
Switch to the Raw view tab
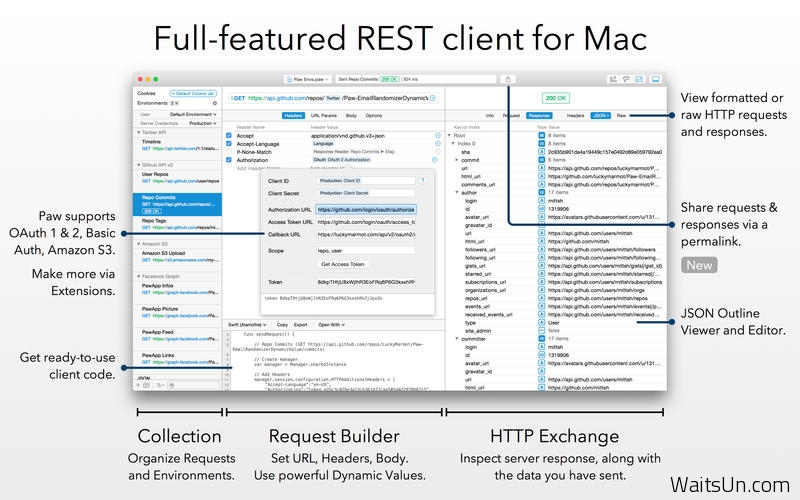[621, 116]
